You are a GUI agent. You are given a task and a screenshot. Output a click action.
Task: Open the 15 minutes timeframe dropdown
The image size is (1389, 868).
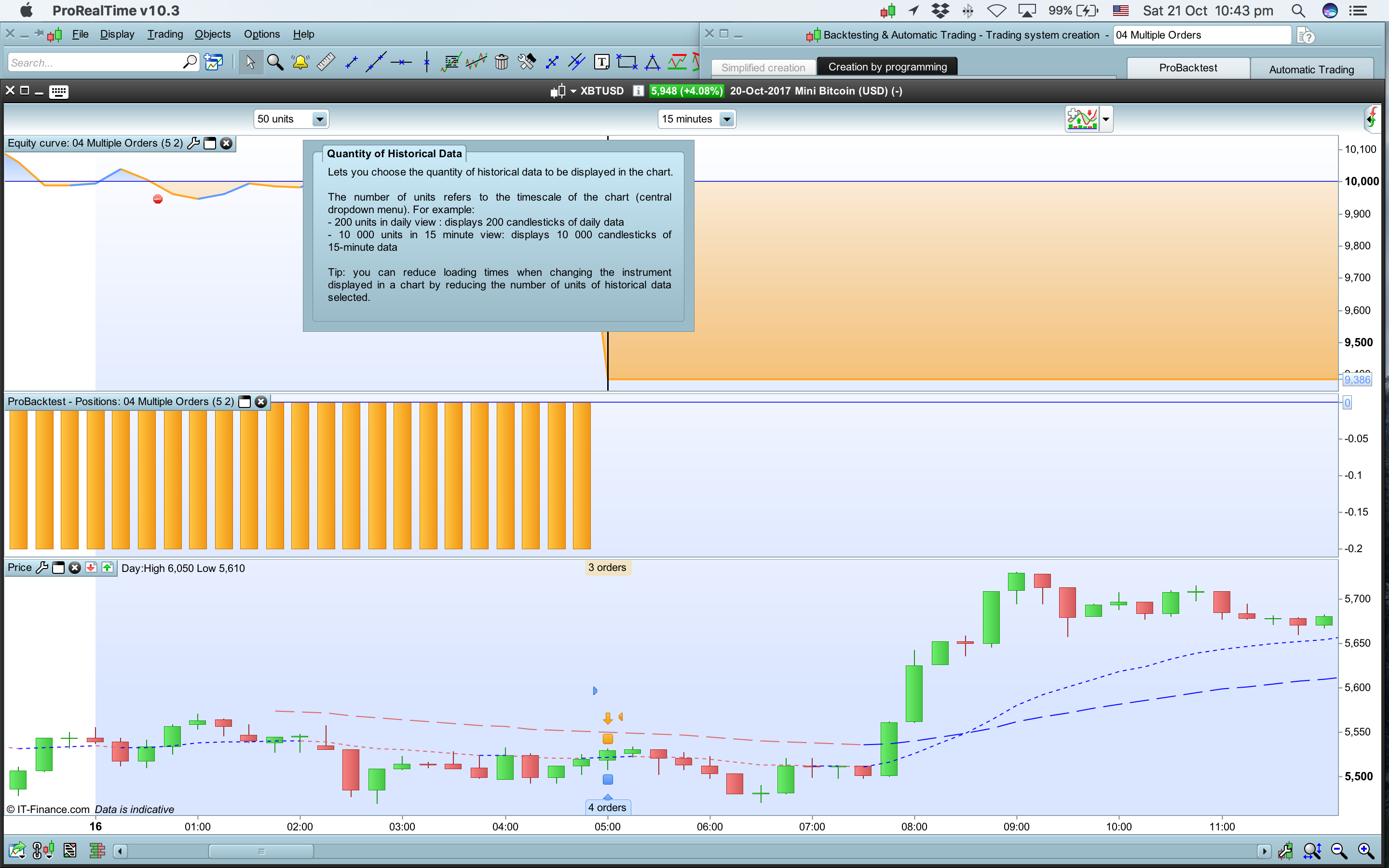(727, 120)
